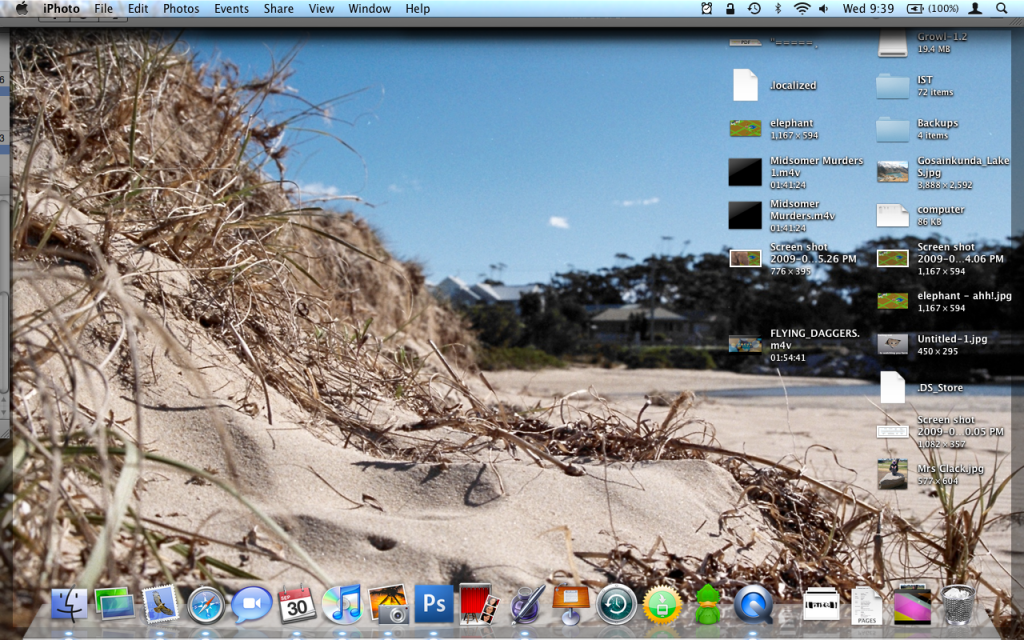1024x640 pixels.
Task: Open the iPhoto application menu
Action: (x=61, y=8)
